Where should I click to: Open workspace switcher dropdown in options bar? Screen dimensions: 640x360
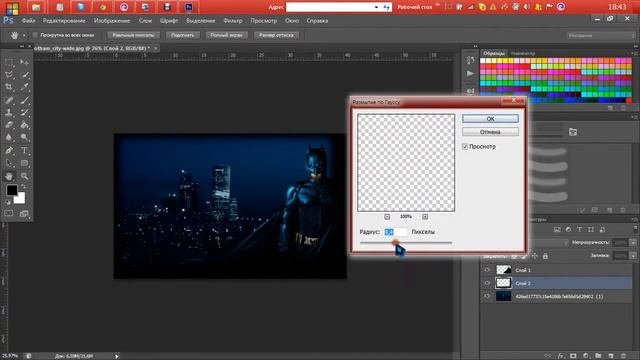(600, 36)
